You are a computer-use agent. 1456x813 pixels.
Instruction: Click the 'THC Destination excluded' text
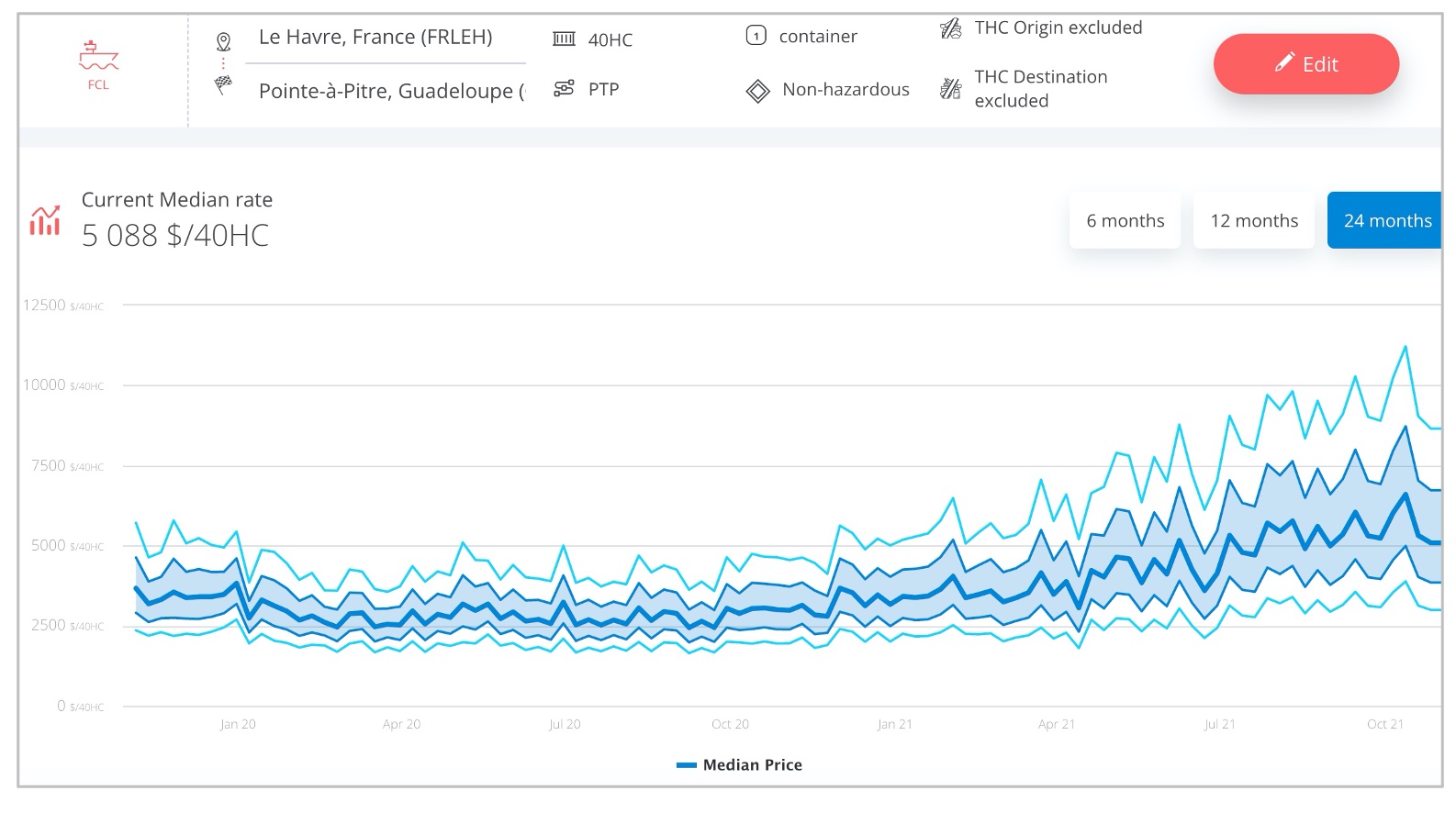1041,89
